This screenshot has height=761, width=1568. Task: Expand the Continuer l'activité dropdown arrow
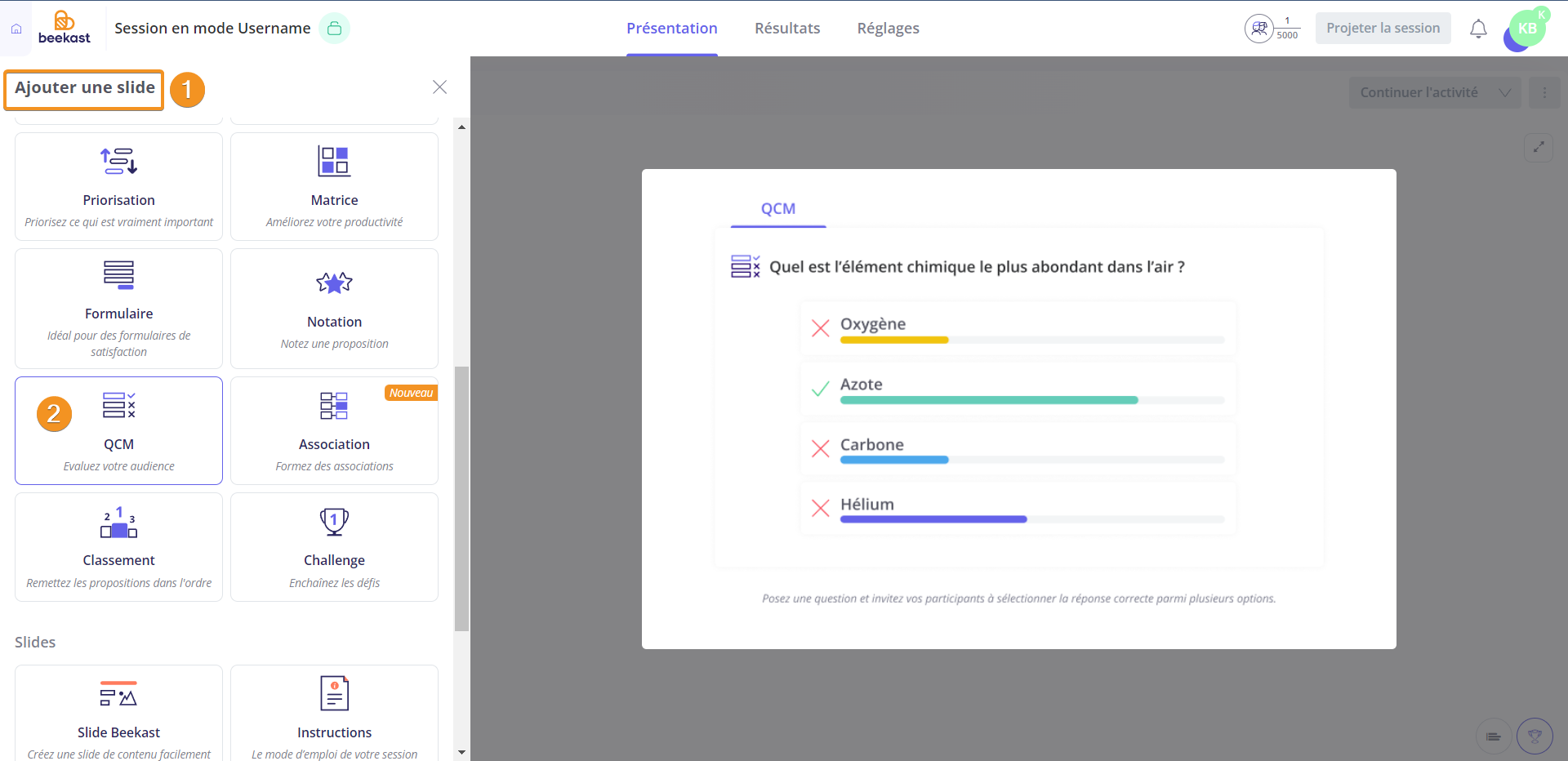pyautogui.click(x=1504, y=92)
